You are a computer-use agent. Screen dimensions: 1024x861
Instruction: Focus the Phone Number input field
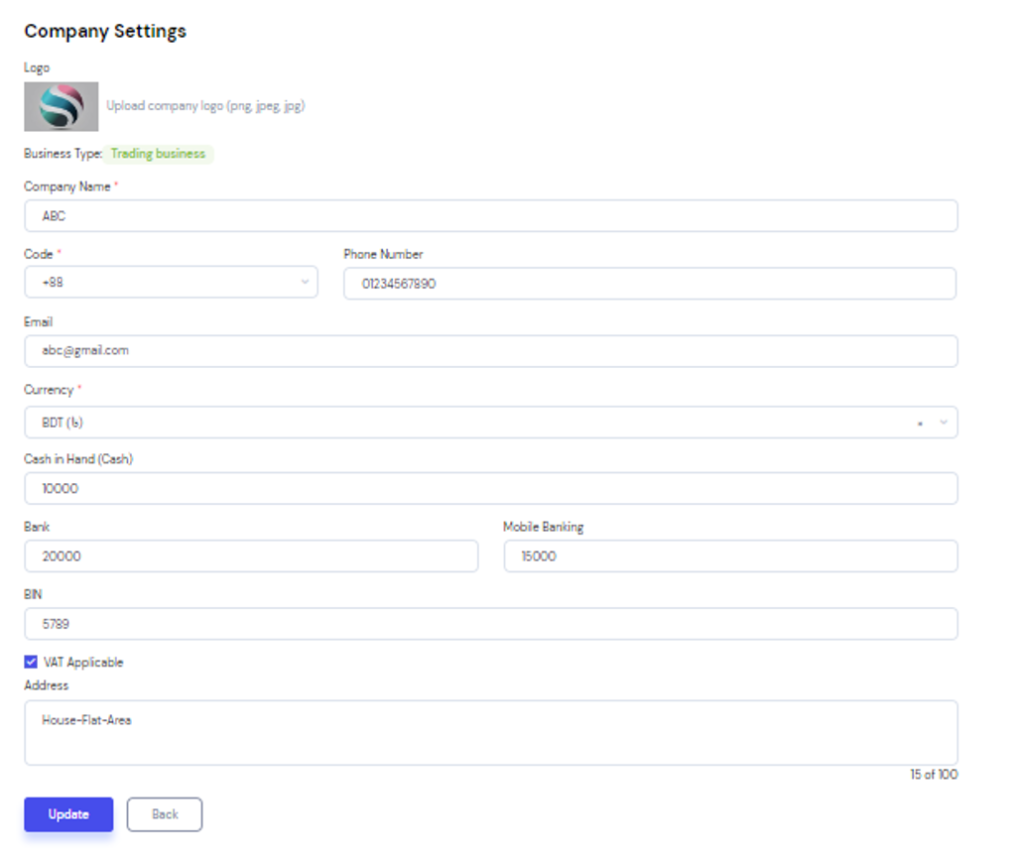650,284
